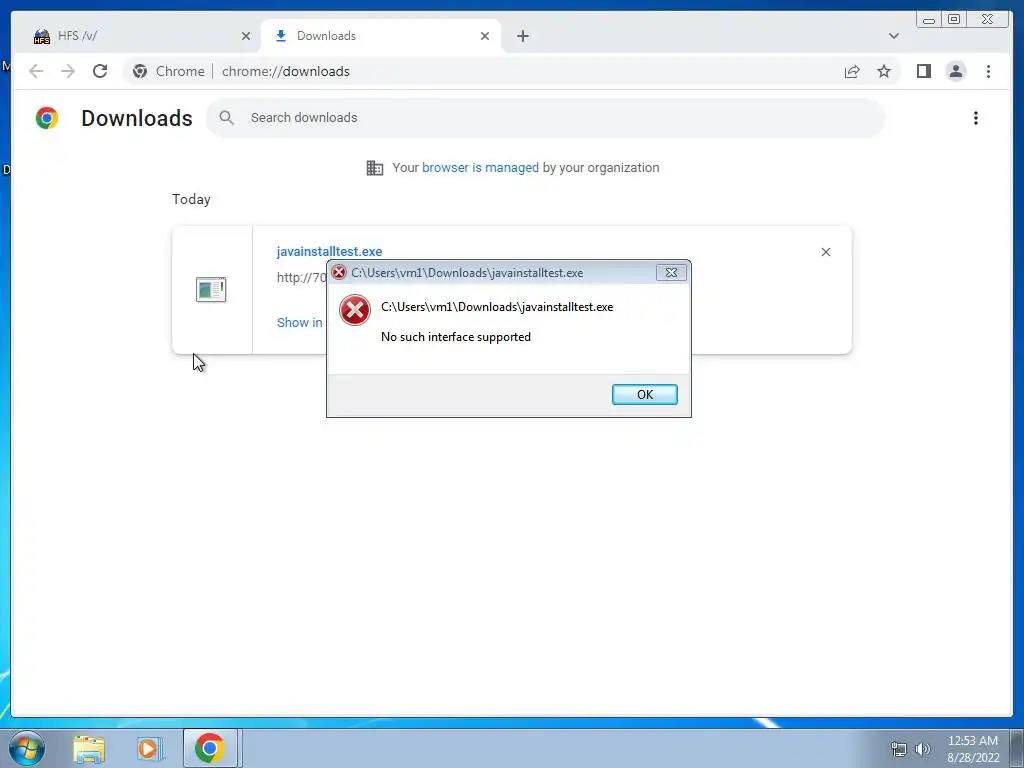Viewport: 1024px width, 768px height.
Task: Open the network tray icon
Action: [899, 749]
